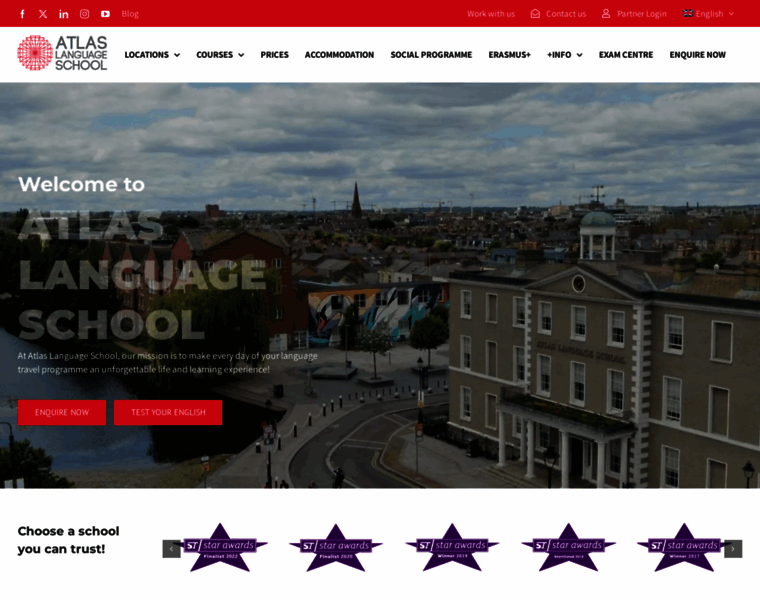Open the English language selector
Viewport: 760px width, 600px height.
click(x=709, y=14)
